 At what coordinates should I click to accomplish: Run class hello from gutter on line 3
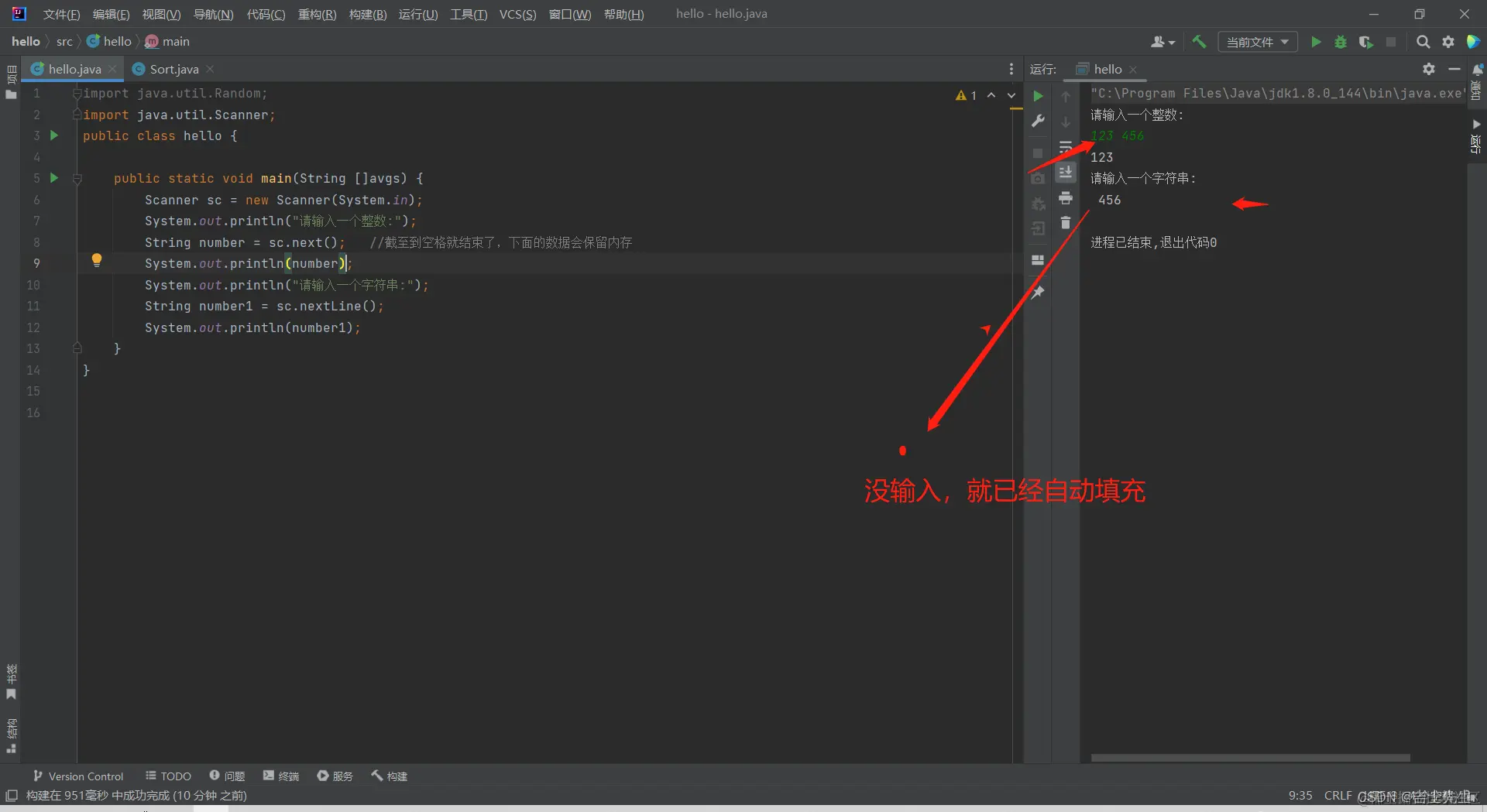coord(54,135)
